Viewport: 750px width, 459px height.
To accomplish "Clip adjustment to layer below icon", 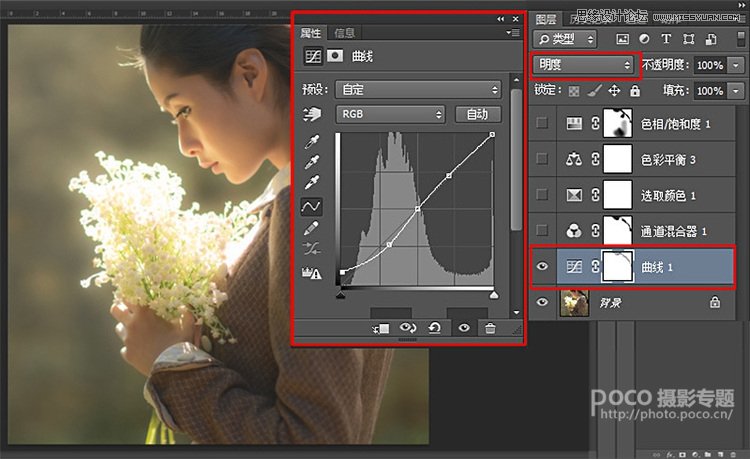I will [x=381, y=328].
